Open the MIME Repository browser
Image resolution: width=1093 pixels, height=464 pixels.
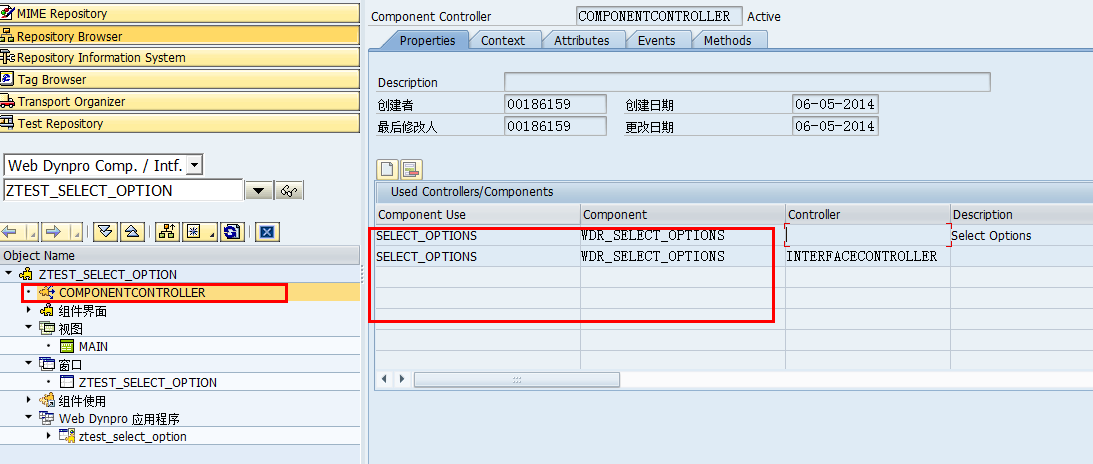(180, 13)
